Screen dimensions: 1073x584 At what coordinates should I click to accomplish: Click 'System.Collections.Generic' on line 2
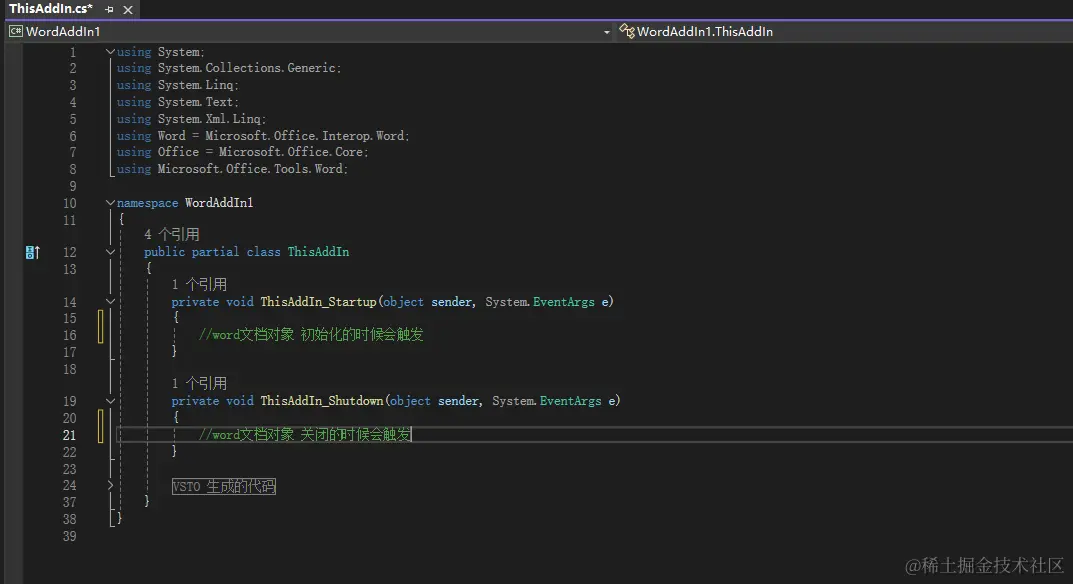tap(247, 68)
